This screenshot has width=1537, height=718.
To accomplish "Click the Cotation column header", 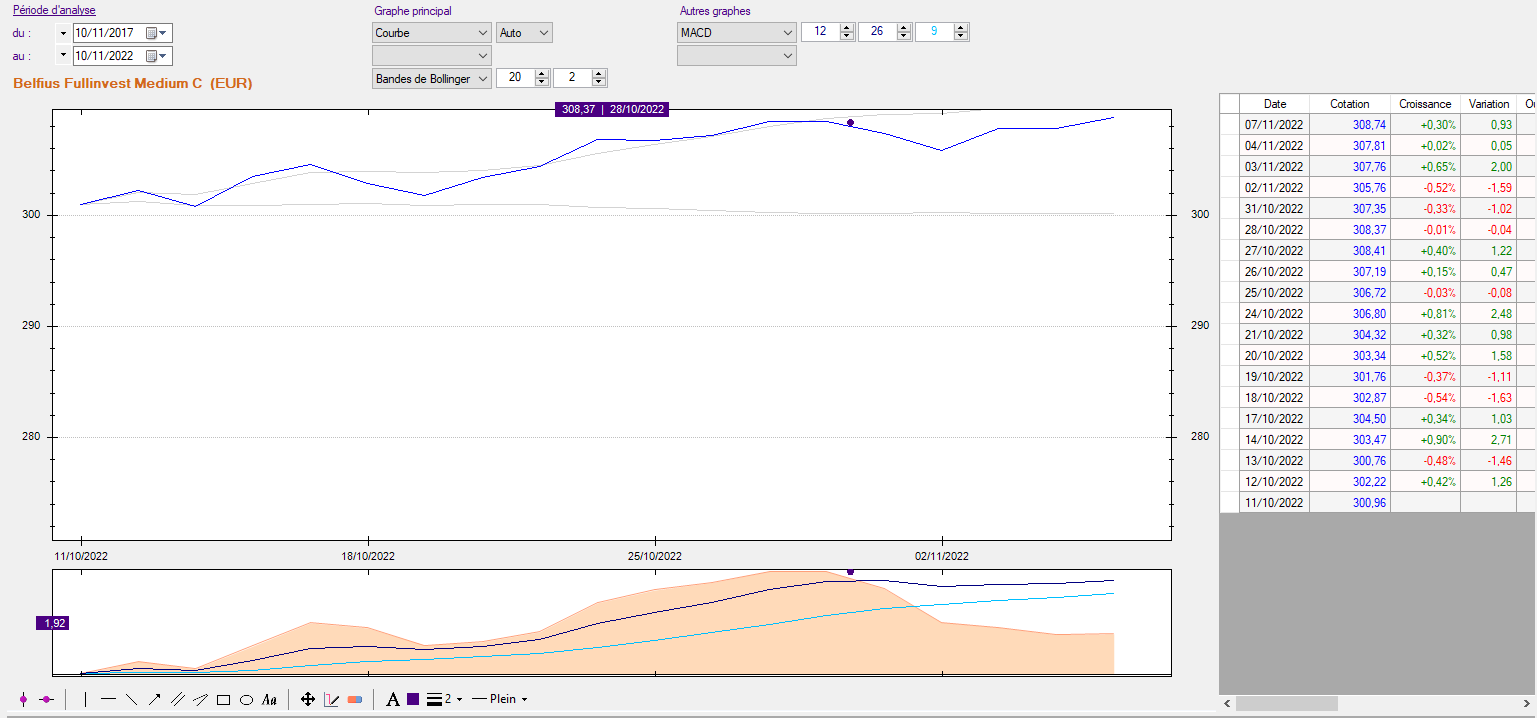I will tap(1349, 104).
